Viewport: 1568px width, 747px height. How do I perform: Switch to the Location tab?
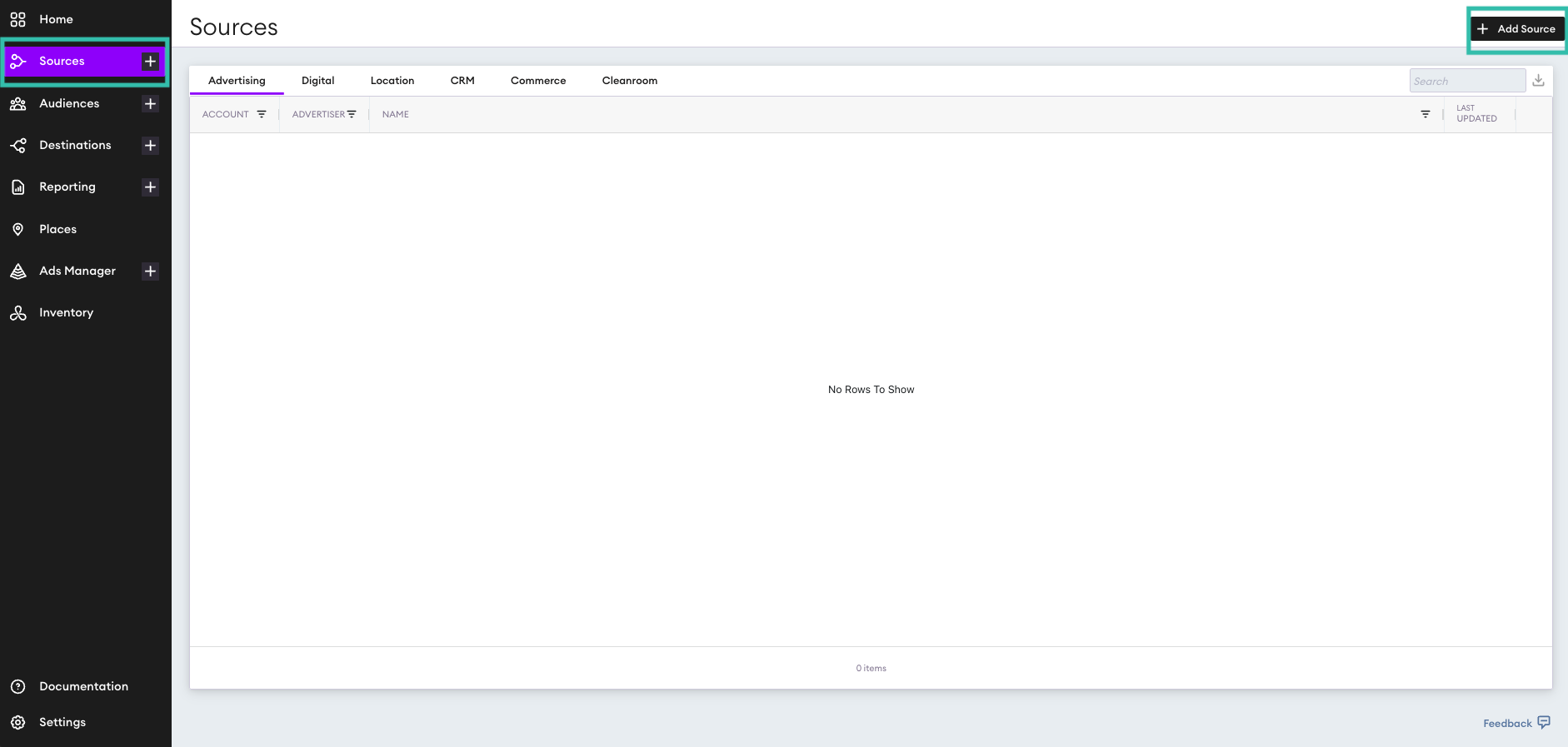392,81
